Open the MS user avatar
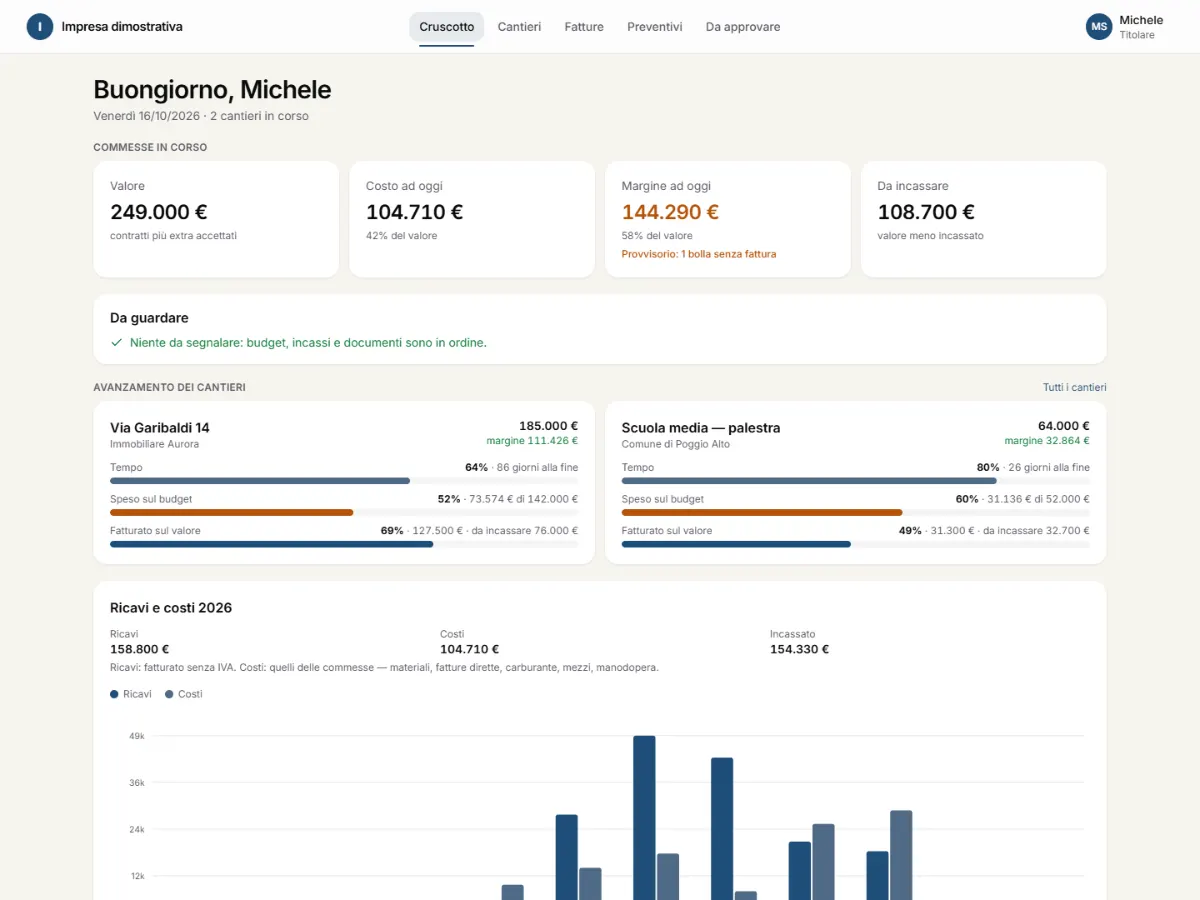Image resolution: width=1200 pixels, height=900 pixels. point(1099,27)
